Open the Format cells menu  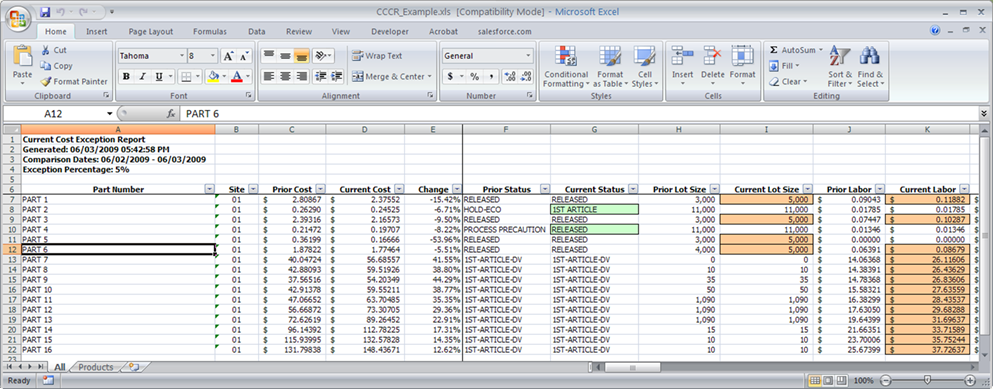(742, 65)
